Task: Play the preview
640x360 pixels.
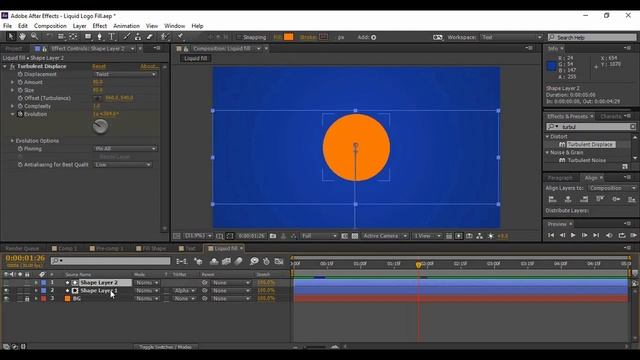Action: tap(573, 235)
